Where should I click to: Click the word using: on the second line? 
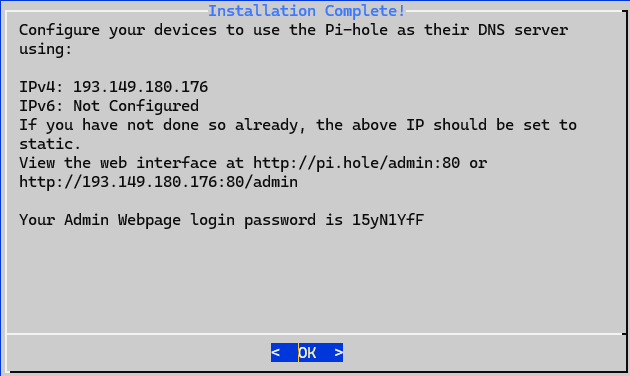tap(46, 49)
